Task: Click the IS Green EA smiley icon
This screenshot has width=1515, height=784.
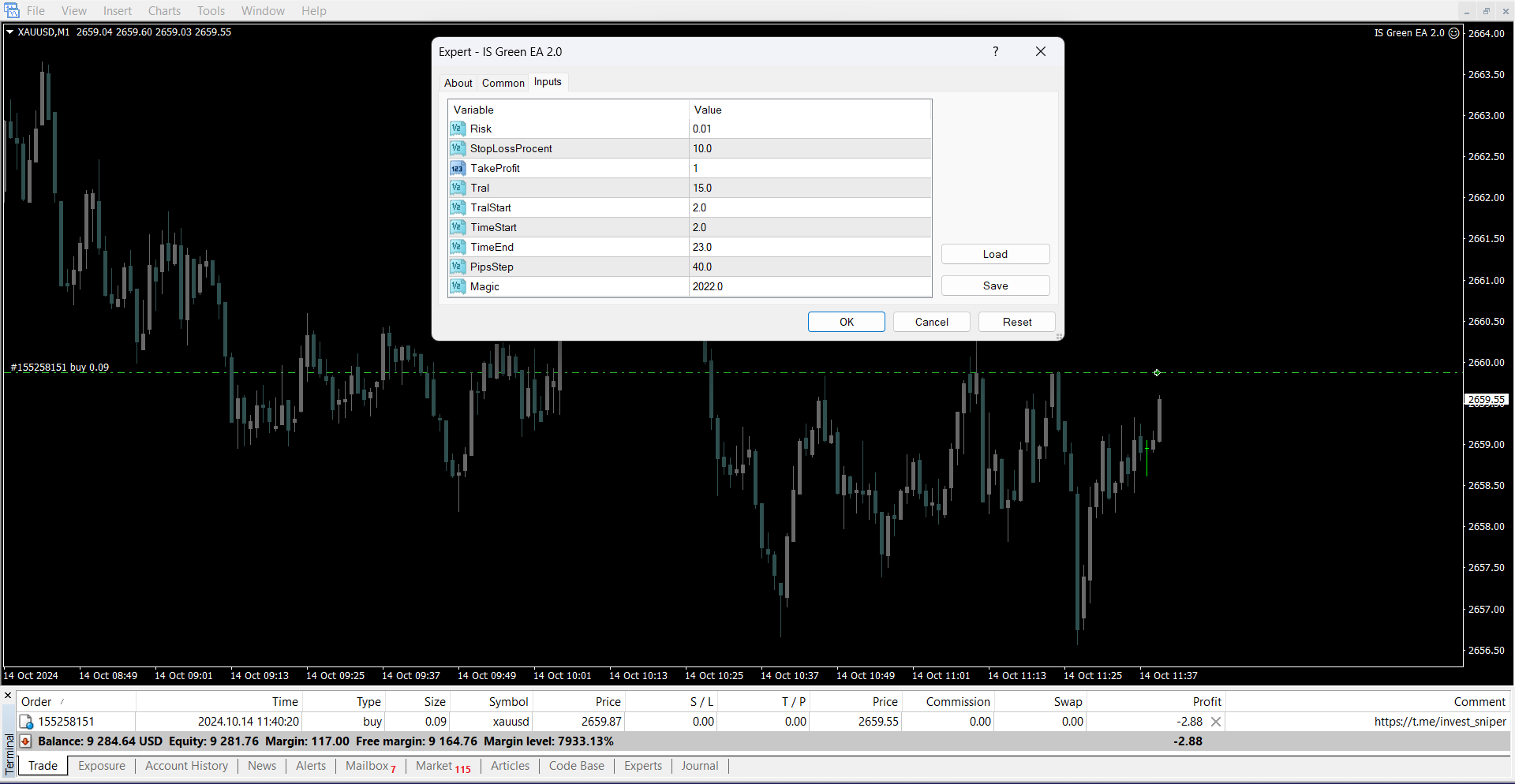Action: click(x=1454, y=33)
